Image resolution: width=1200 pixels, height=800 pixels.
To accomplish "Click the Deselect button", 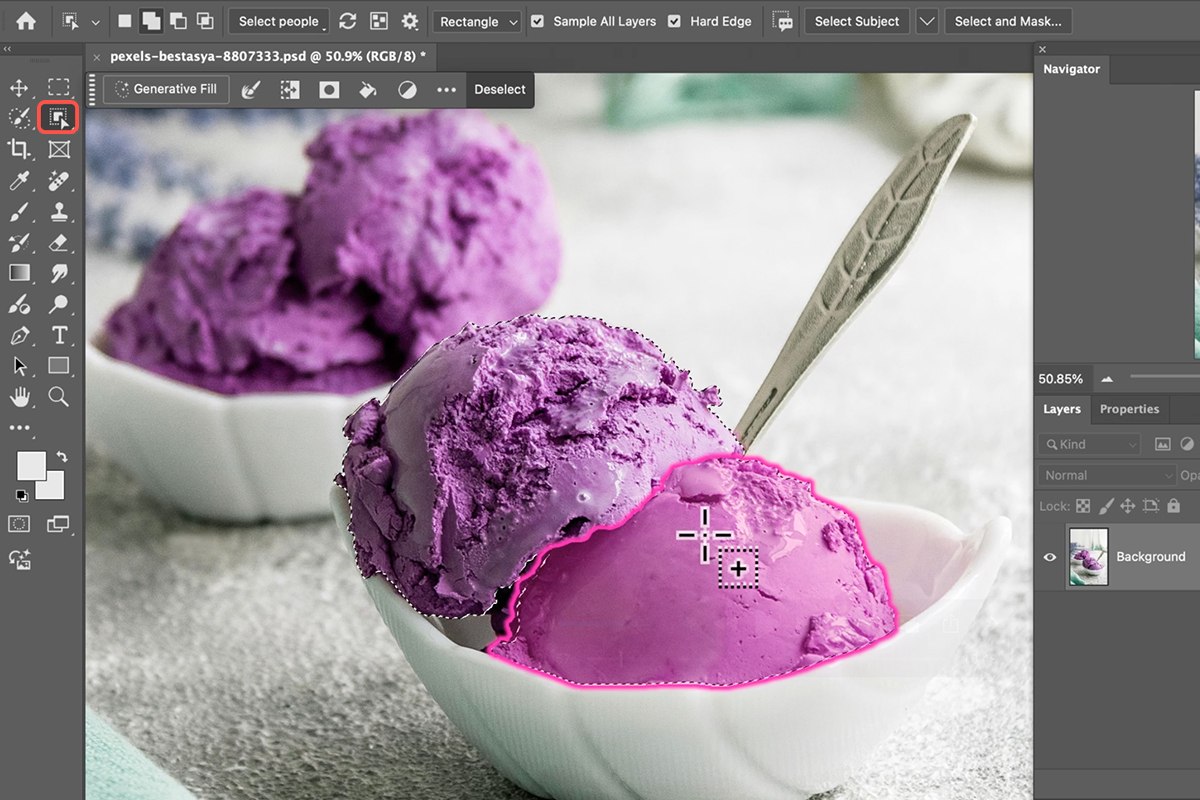I will coord(499,89).
